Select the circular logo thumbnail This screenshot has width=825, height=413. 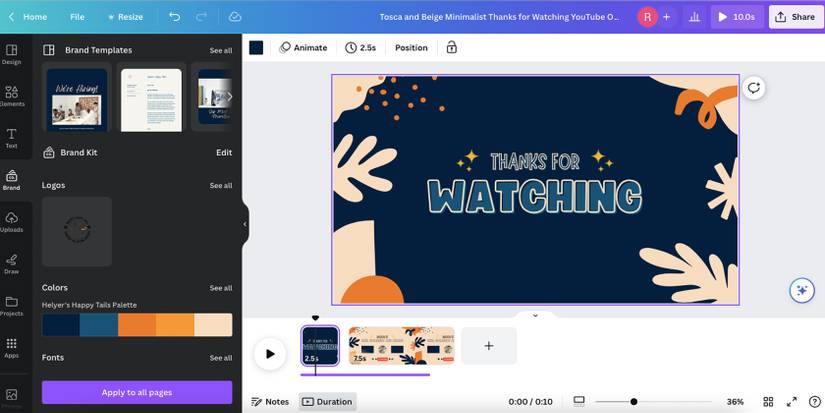point(77,231)
